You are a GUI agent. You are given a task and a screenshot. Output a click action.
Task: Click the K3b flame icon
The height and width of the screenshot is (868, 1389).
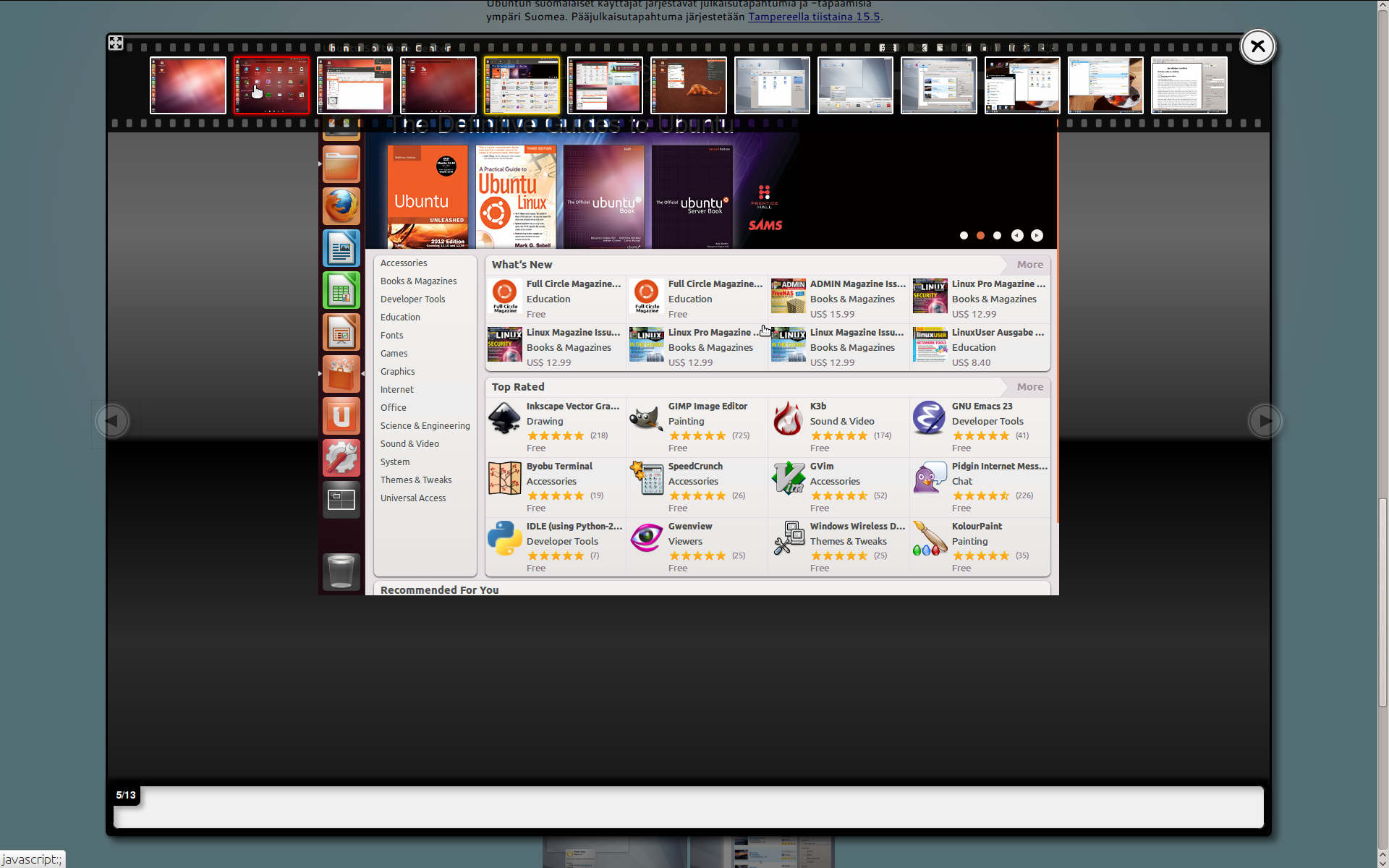(x=788, y=419)
